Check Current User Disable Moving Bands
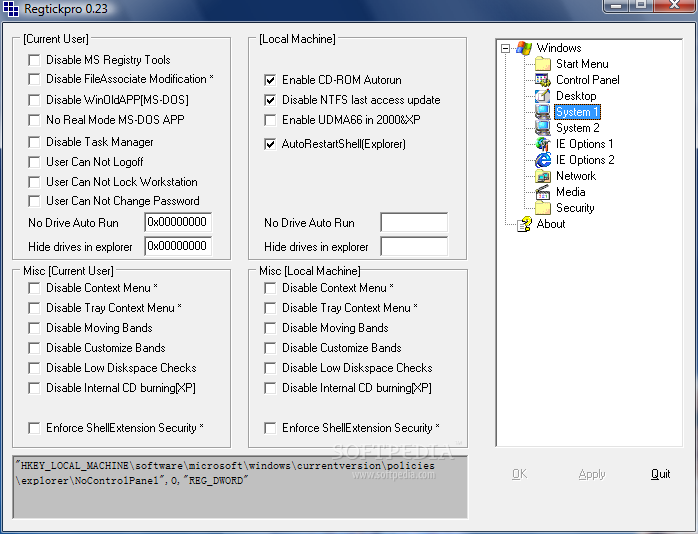Image resolution: width=698 pixels, height=534 pixels. pyautogui.click(x=34, y=328)
